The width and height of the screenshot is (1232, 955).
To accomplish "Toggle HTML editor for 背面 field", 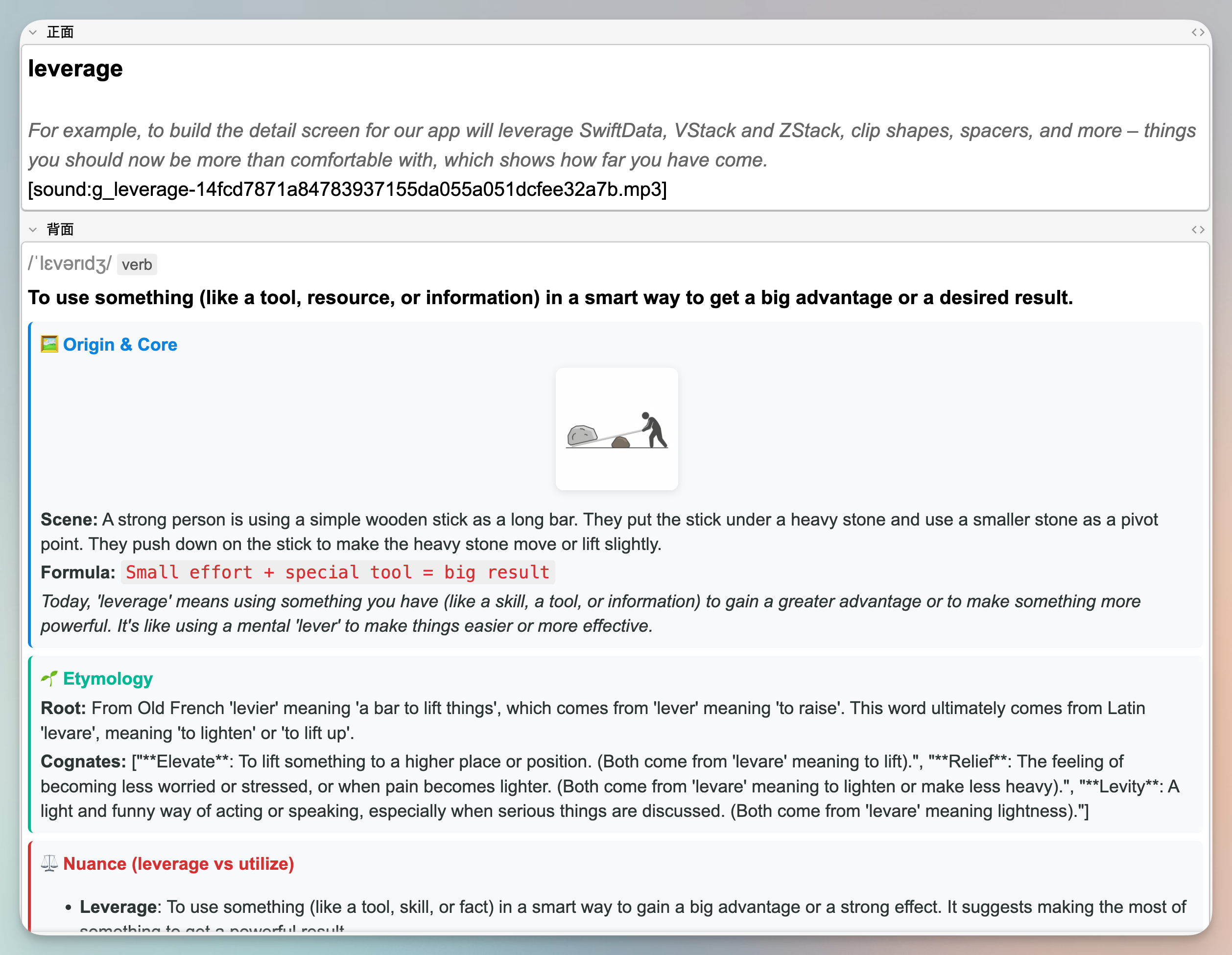I will click(1198, 230).
